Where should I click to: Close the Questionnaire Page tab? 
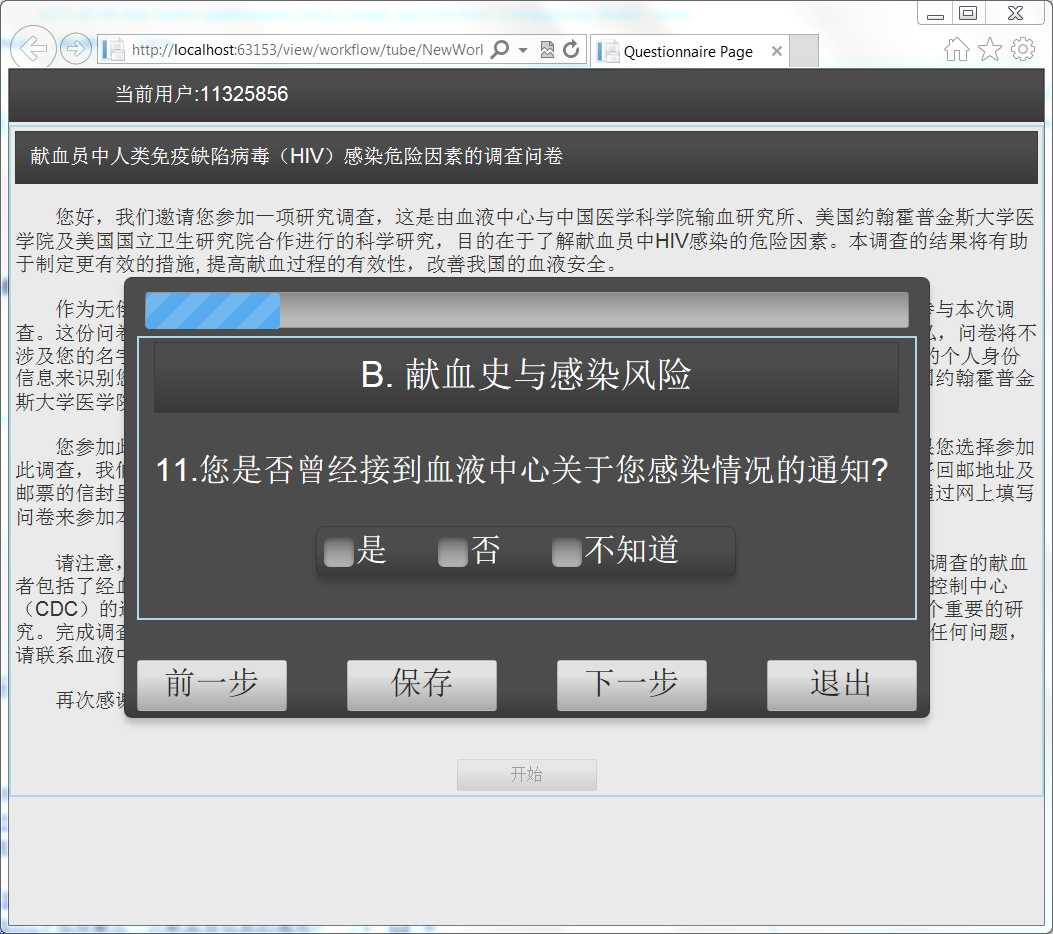[777, 51]
